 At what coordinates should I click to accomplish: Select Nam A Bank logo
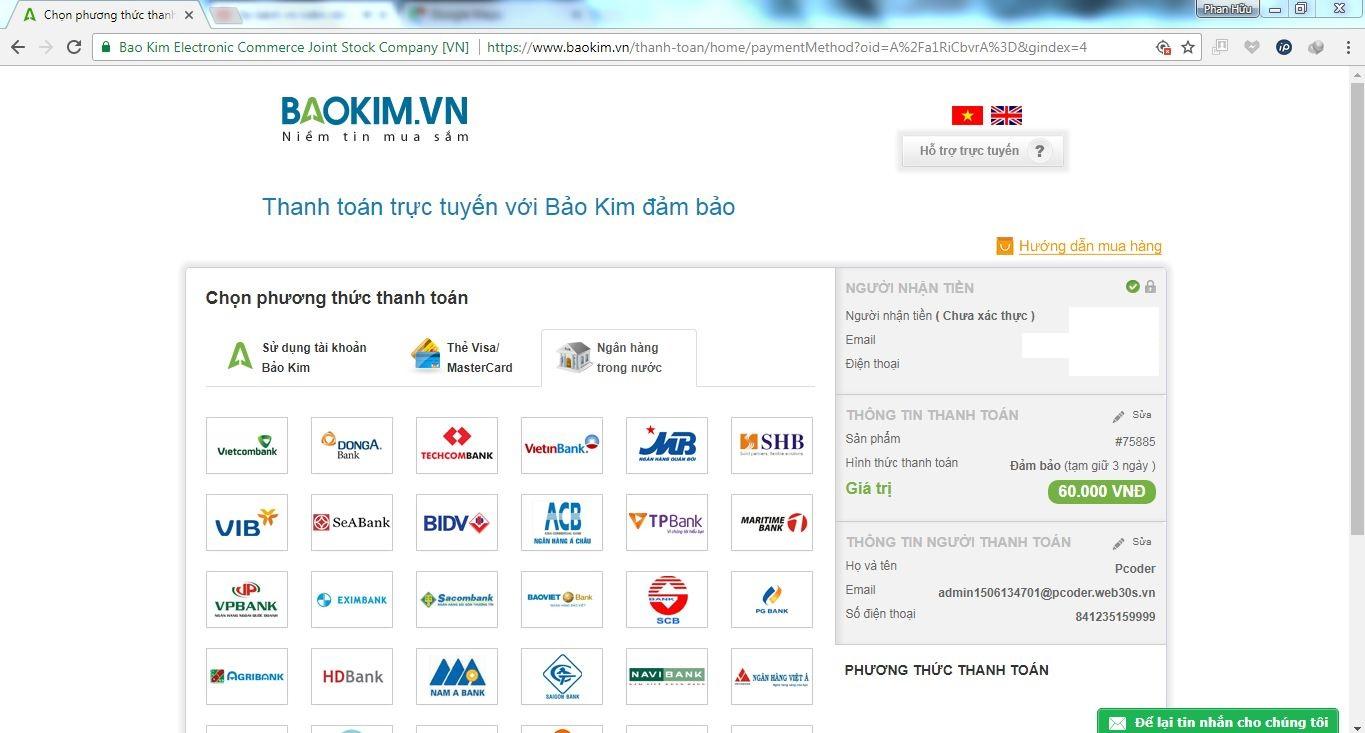click(x=457, y=676)
